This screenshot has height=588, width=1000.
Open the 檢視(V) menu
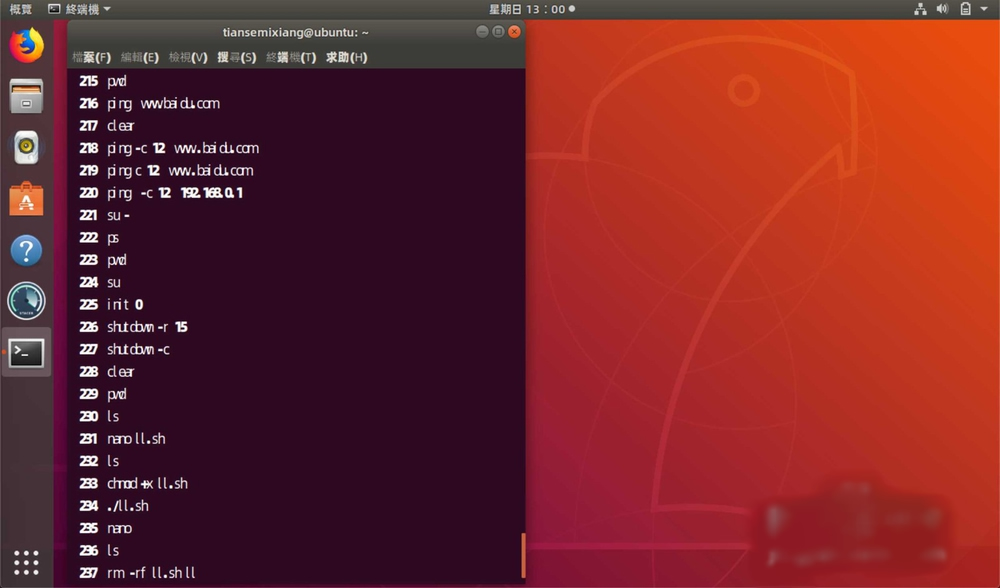(x=186, y=57)
